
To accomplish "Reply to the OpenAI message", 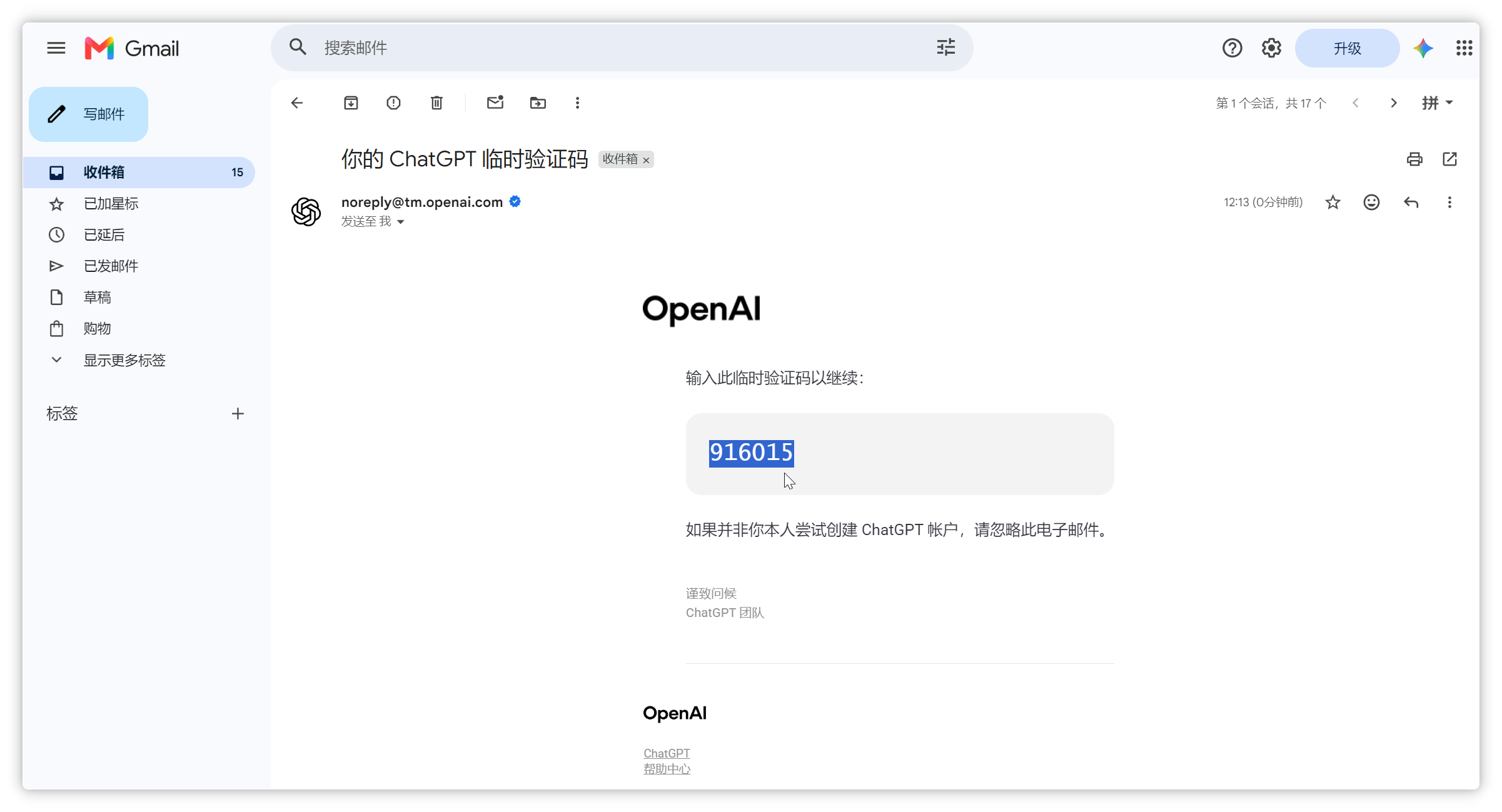I will pyautogui.click(x=1411, y=203).
